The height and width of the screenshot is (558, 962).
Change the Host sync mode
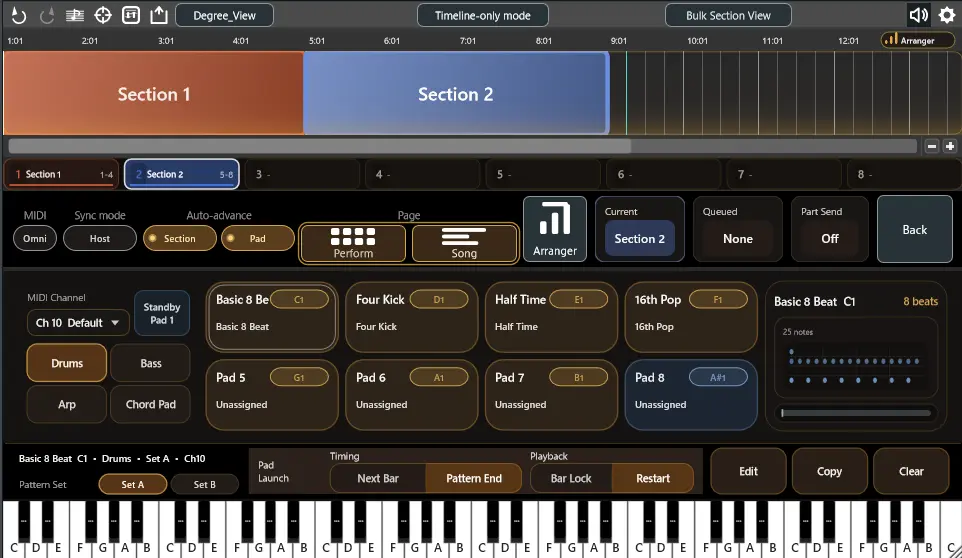click(x=100, y=239)
